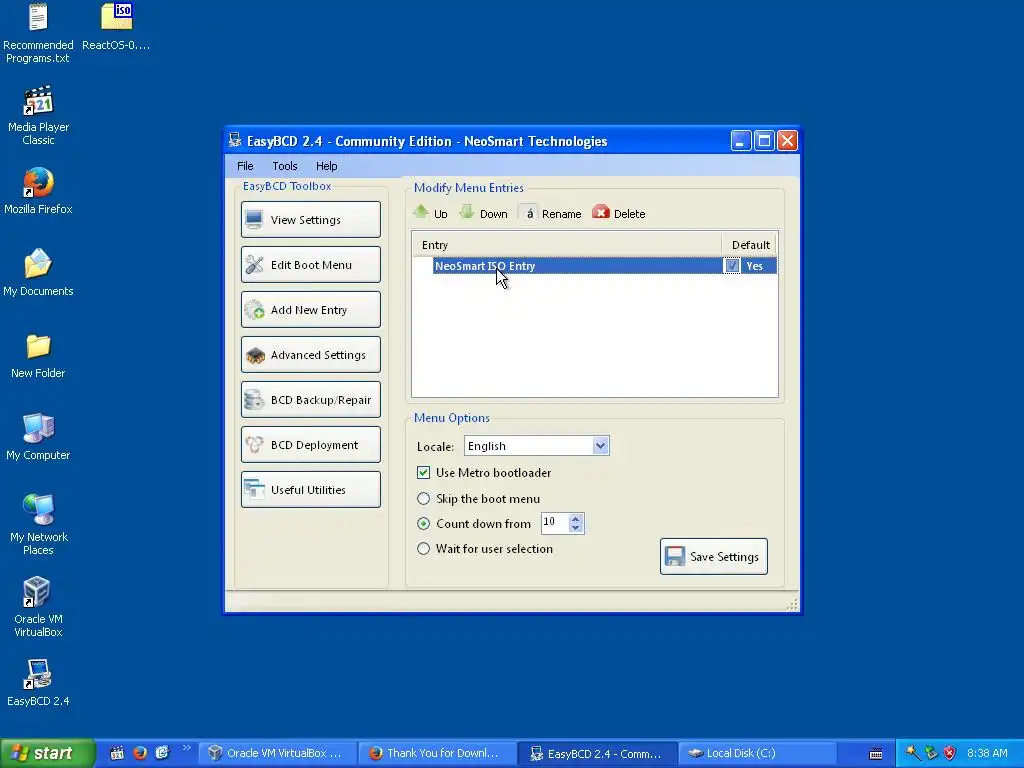Image resolution: width=1024 pixels, height=768 pixels.
Task: Expand the Locale dropdown
Action: tap(600, 446)
